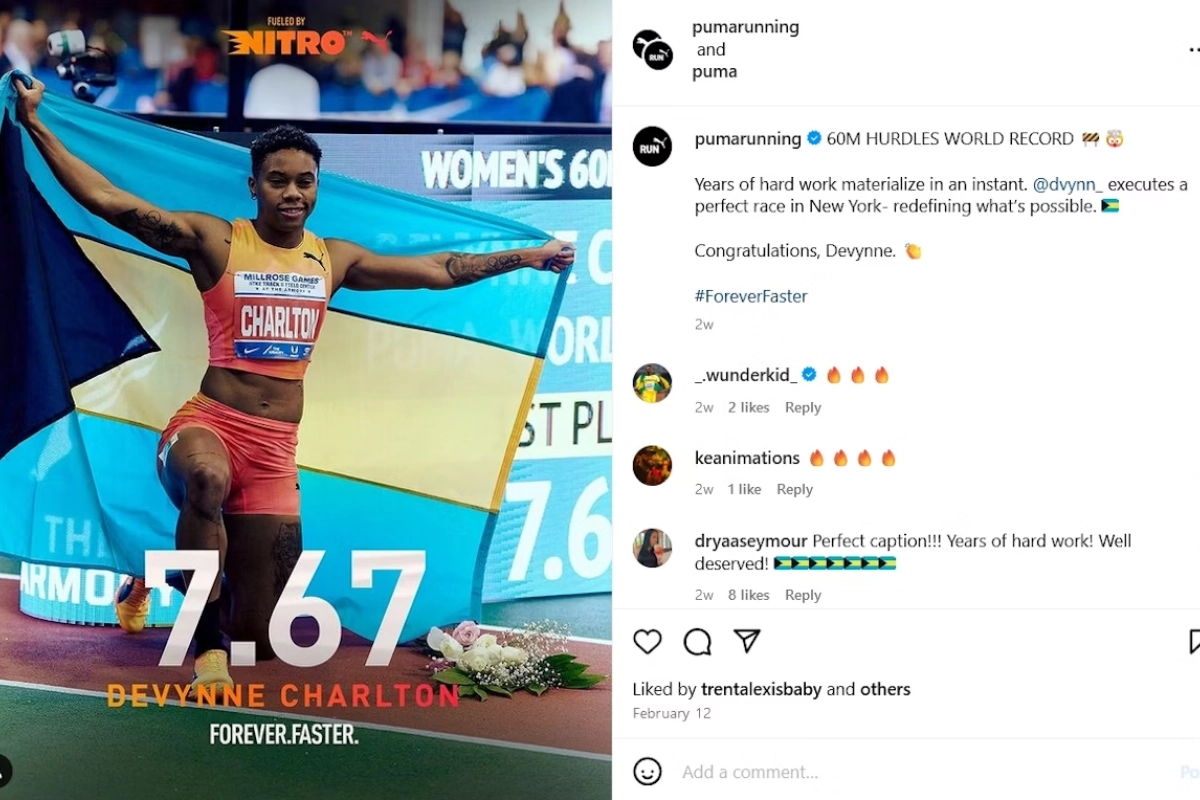The height and width of the screenshot is (800, 1200).
Task: Like the post with the heart icon
Action: coord(648,641)
